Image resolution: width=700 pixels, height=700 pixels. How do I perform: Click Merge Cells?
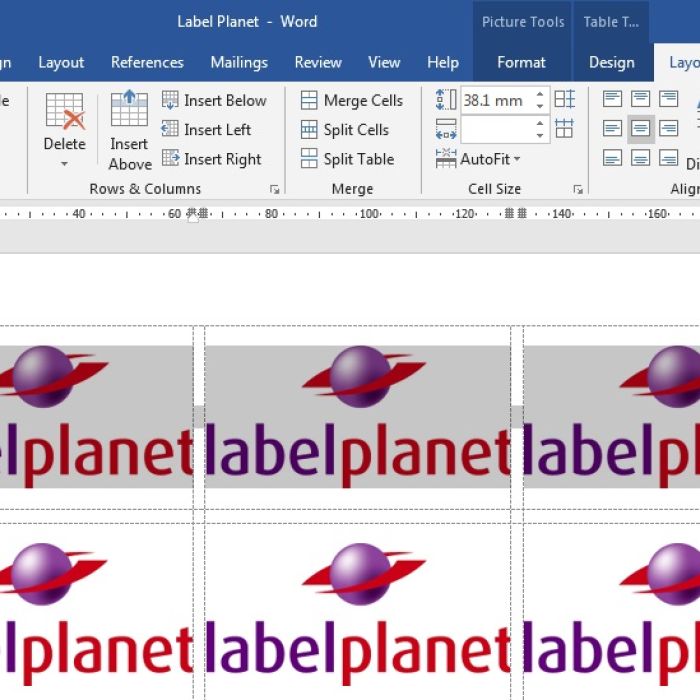pyautogui.click(x=352, y=100)
